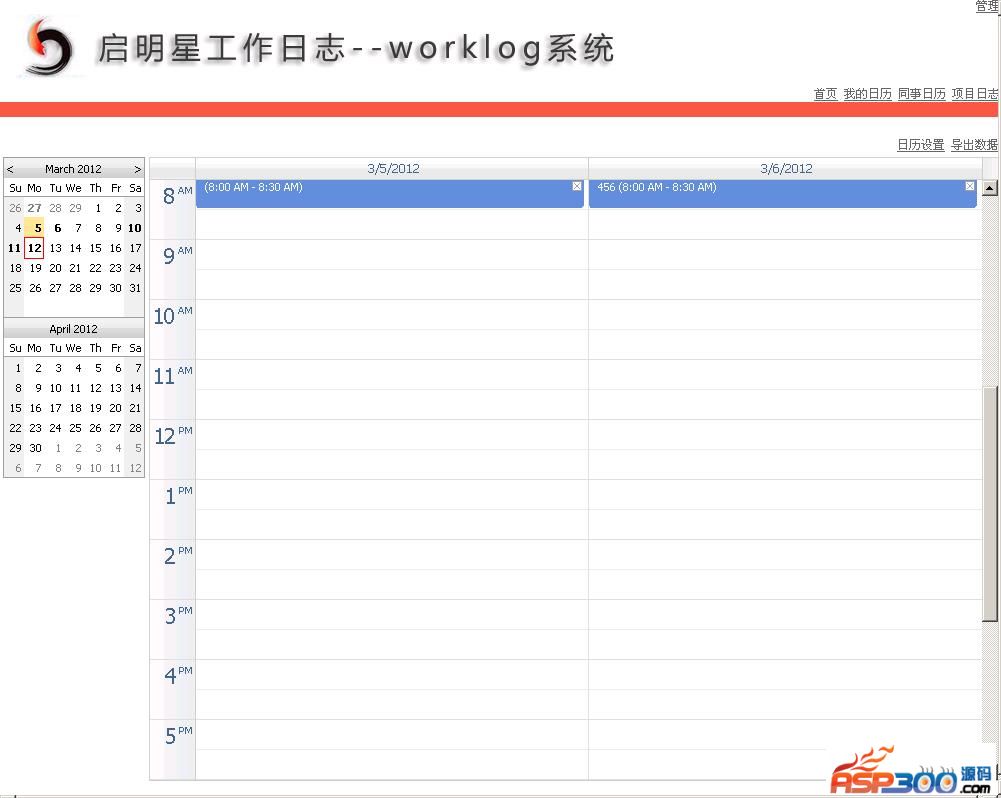Select March 10 in mini calendar
Image resolution: width=1001 pixels, height=798 pixels.
(134, 228)
